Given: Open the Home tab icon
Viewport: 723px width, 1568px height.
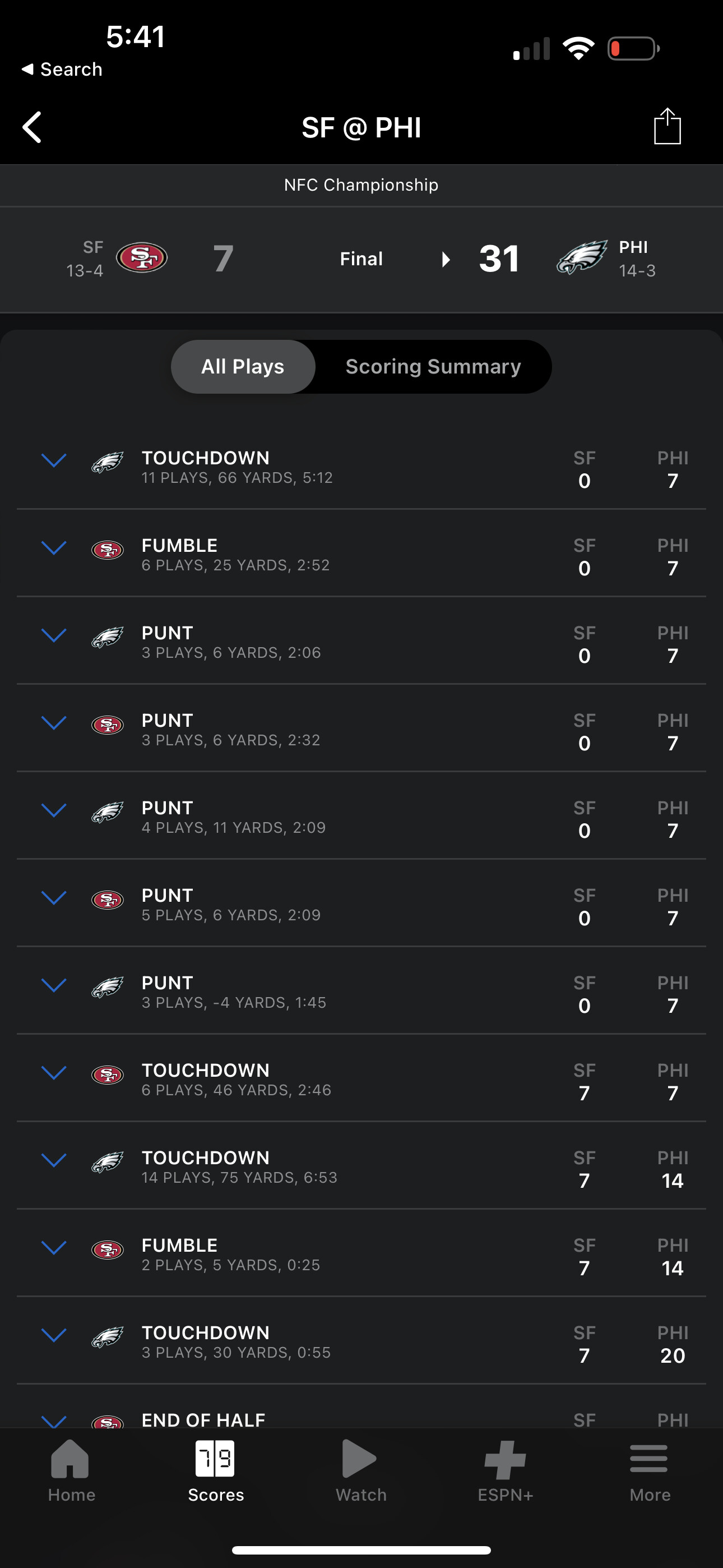Looking at the screenshot, I should tap(71, 1459).
